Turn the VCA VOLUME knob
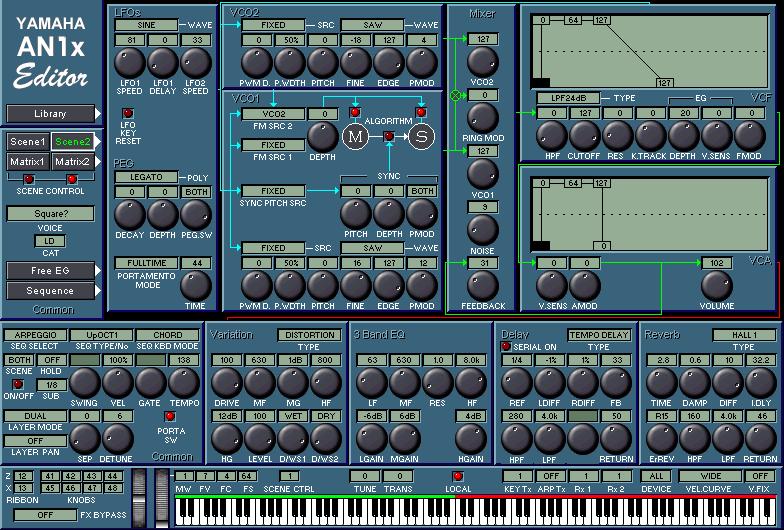Screen dimensions: 784x530 (716, 286)
